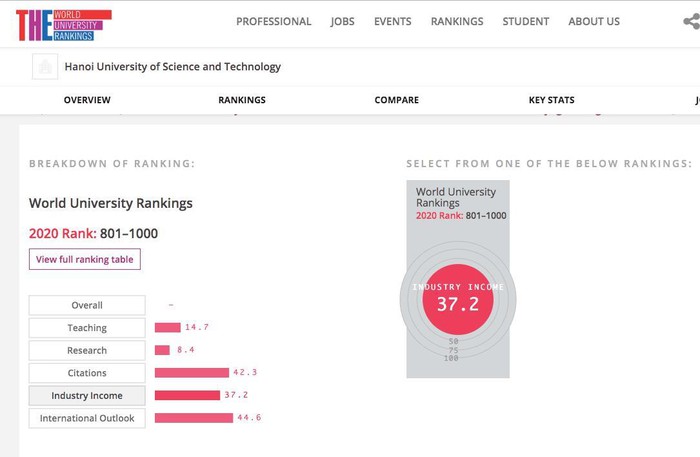This screenshot has height=457, width=700.
Task: Switch to the Overview tab
Action: [87, 100]
